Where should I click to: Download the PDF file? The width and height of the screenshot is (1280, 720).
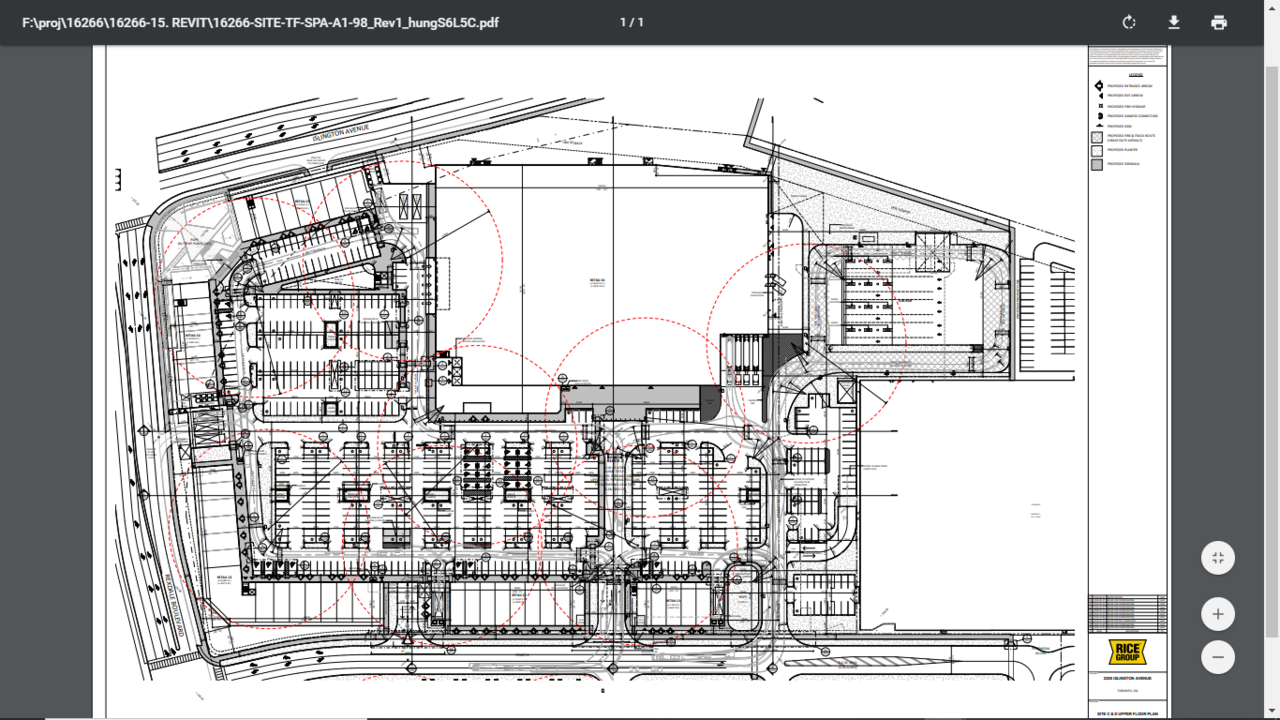pyautogui.click(x=1174, y=22)
